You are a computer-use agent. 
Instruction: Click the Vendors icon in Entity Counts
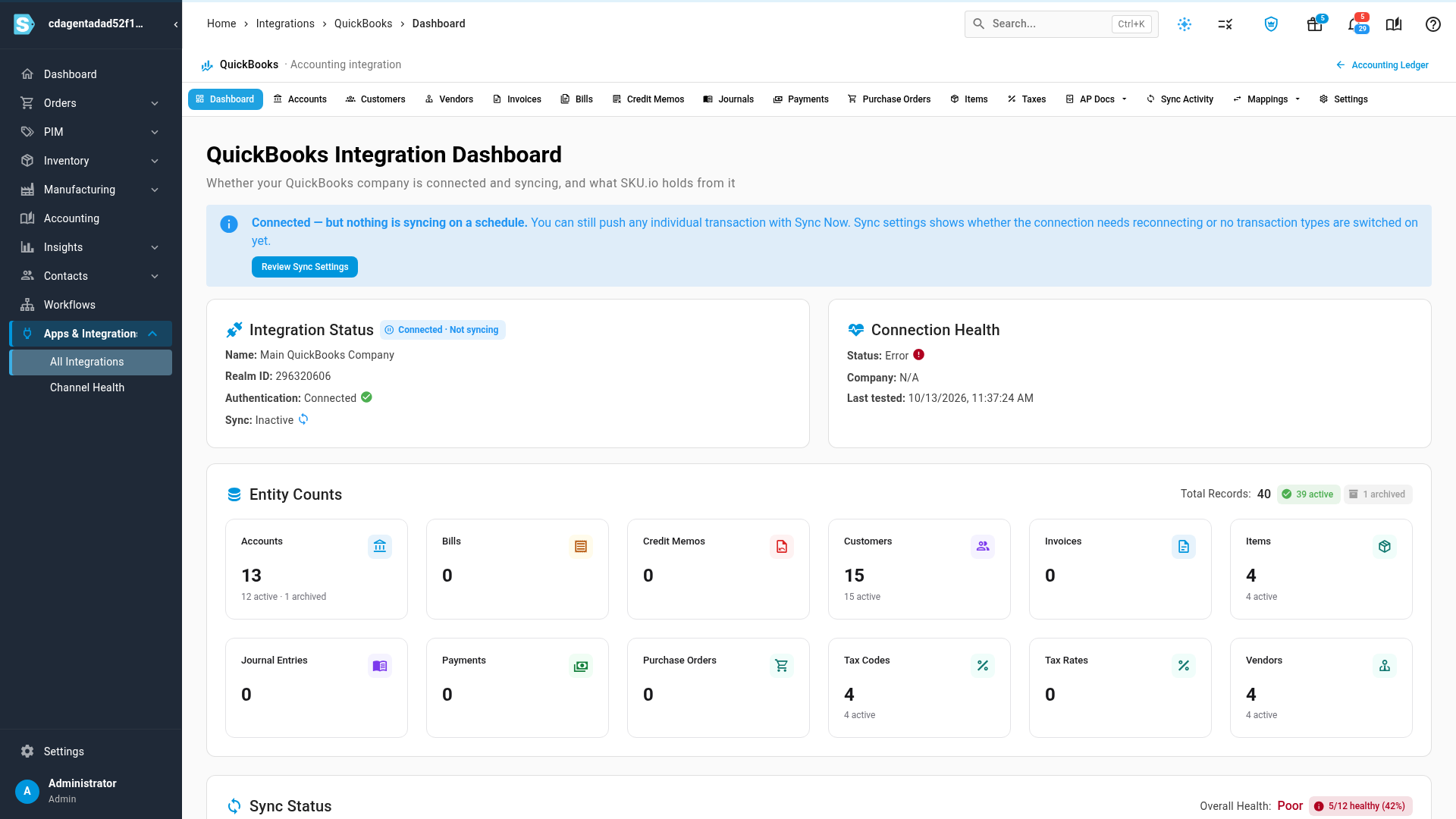click(x=1385, y=666)
